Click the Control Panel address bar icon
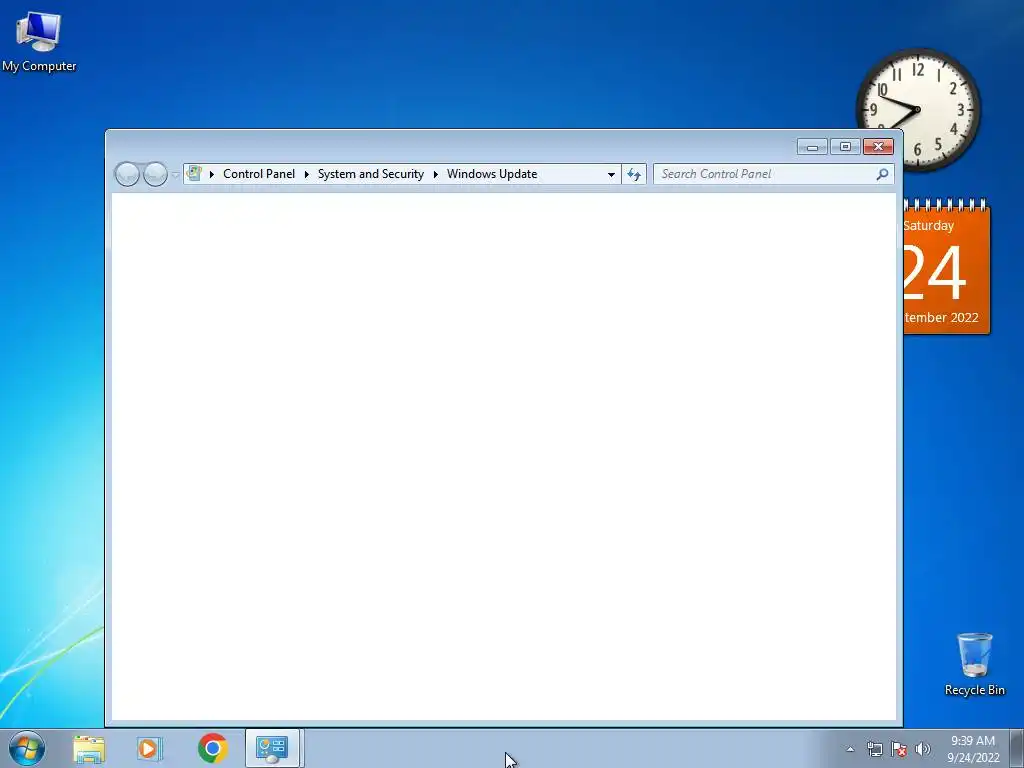The height and width of the screenshot is (768, 1024). pos(194,174)
